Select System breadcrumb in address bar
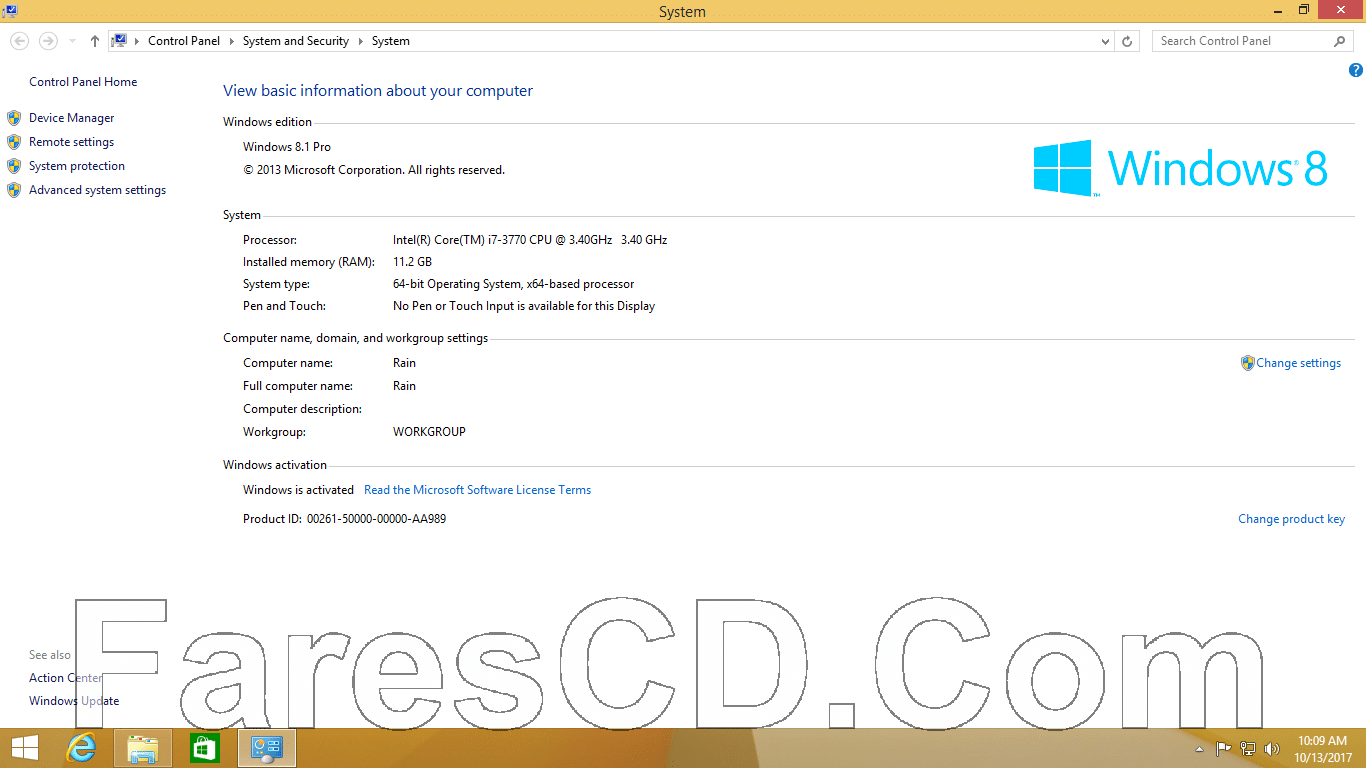The width and height of the screenshot is (1366, 768). [x=391, y=41]
